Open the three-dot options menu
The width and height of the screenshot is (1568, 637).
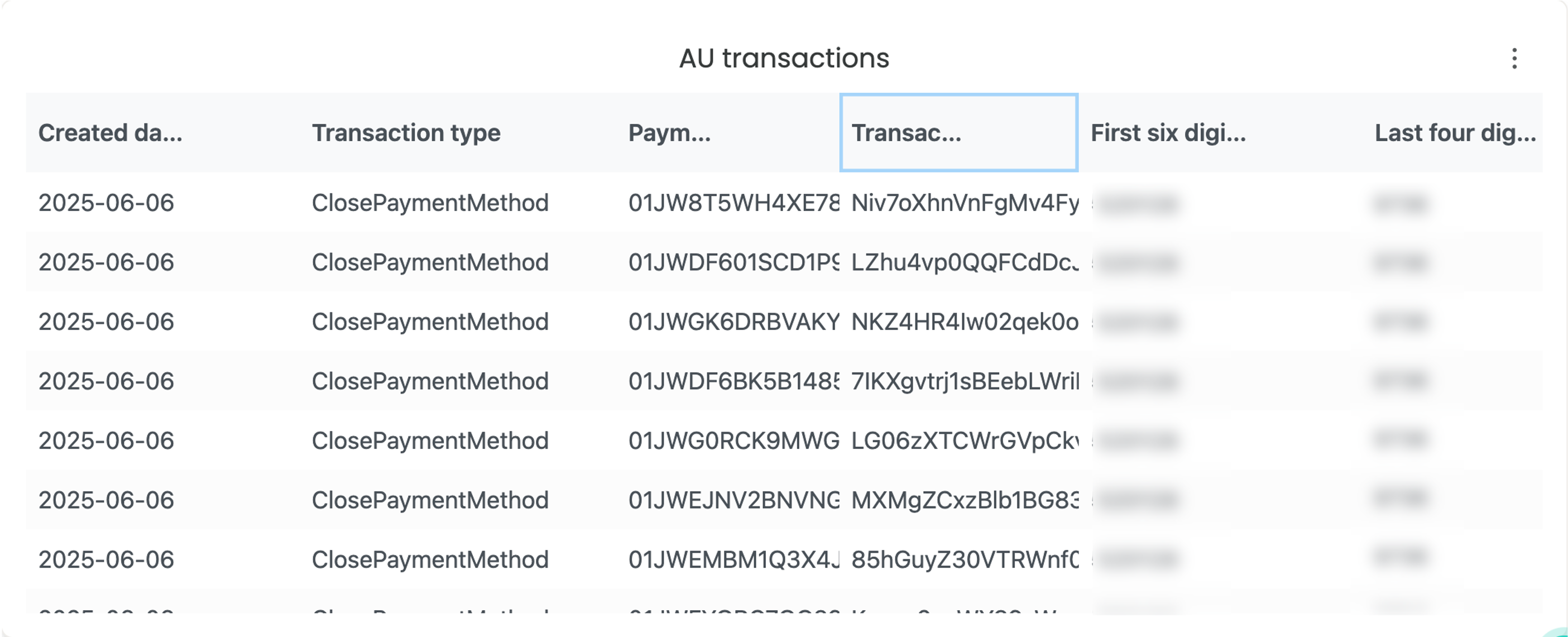[x=1514, y=59]
